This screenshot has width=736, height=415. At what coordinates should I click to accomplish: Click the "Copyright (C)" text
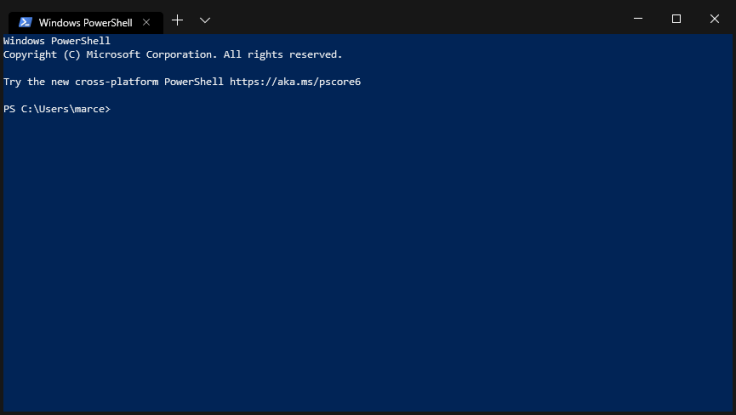(x=41, y=55)
